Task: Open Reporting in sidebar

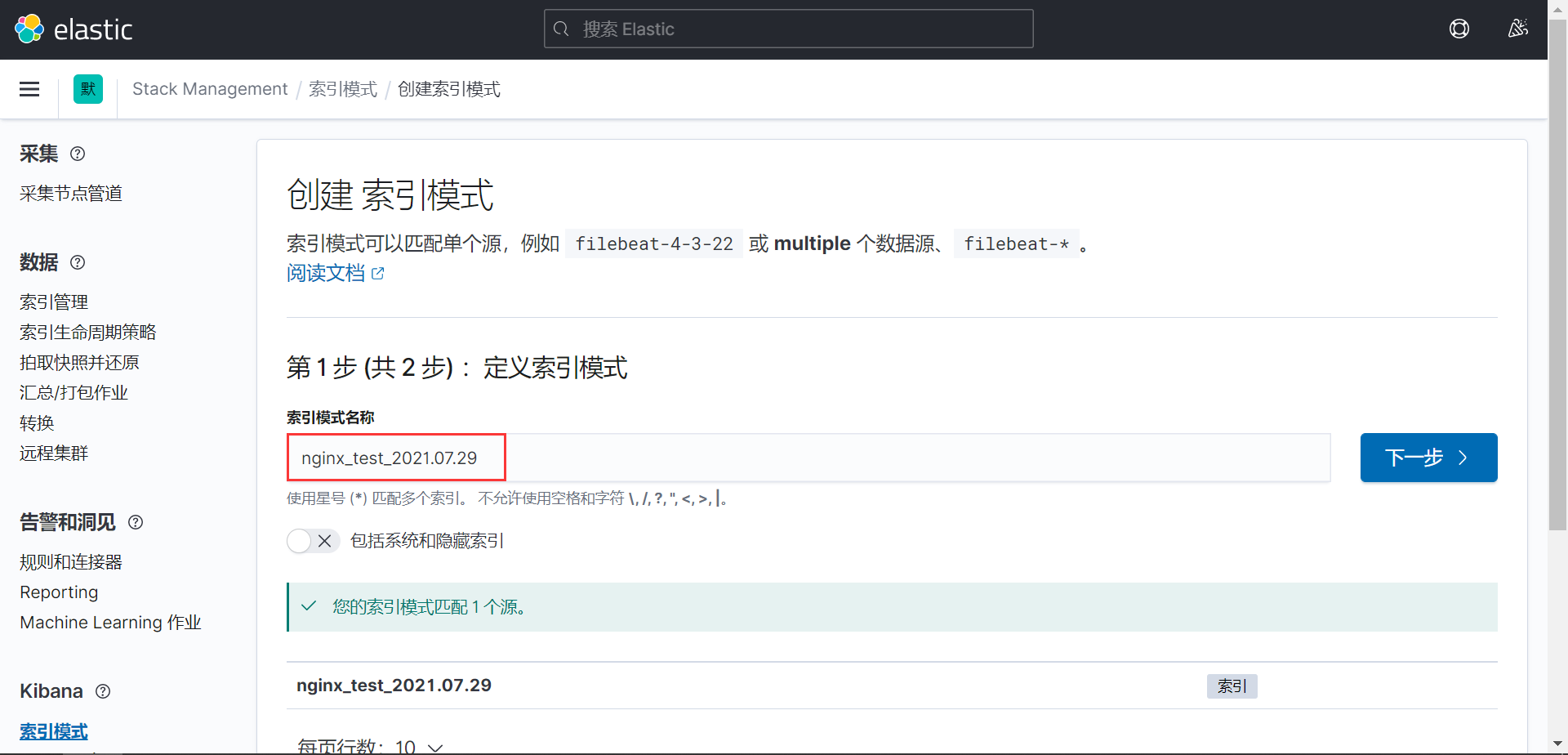Action: (x=59, y=592)
